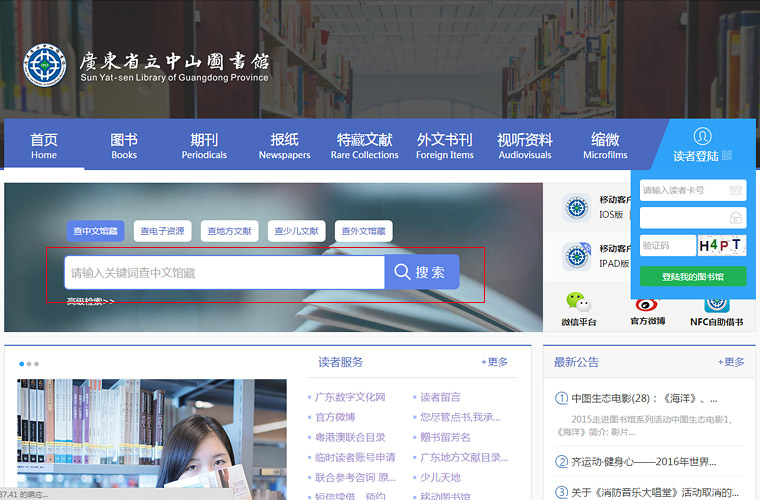Viewport: 760px width, 500px height.
Task: Click the reader card number field
Action: point(693,190)
